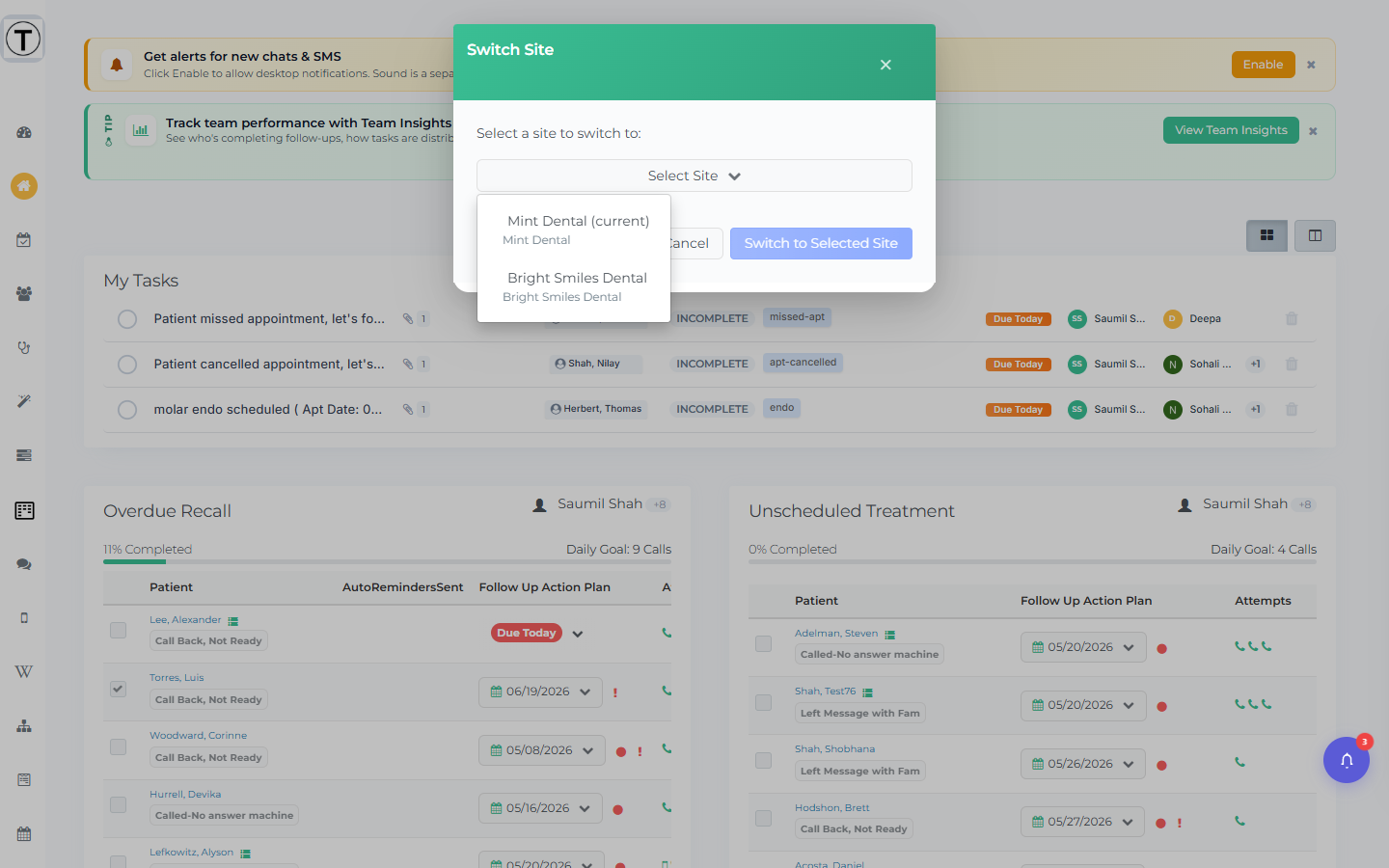The image size is (1389, 868).
Task: Click the Overdue Recall progress bar
Action: point(388,561)
